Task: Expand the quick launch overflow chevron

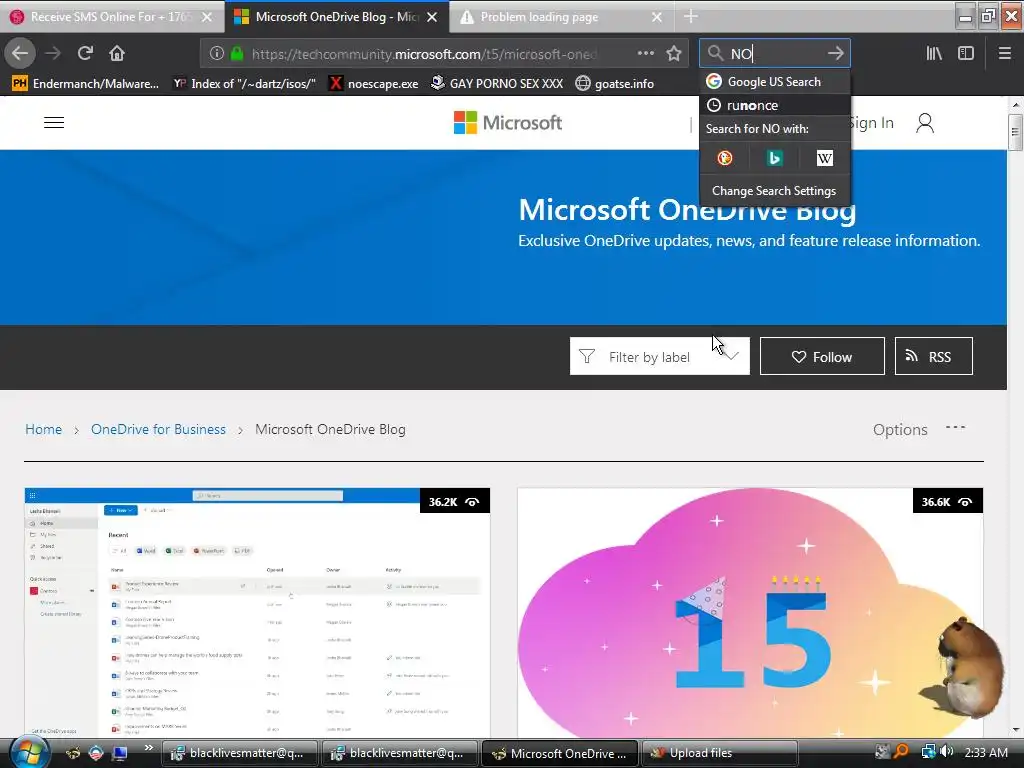Action: pos(149,748)
